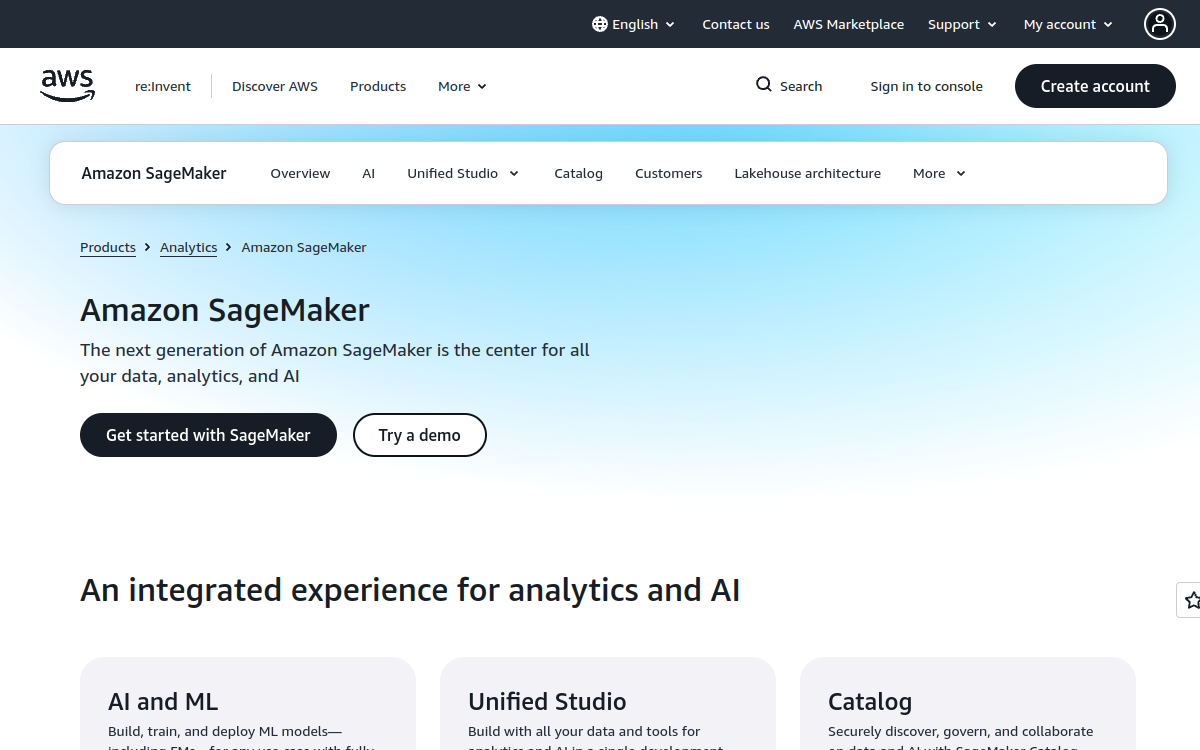The height and width of the screenshot is (750, 1200).
Task: Open the Catalog card
Action: point(968,703)
